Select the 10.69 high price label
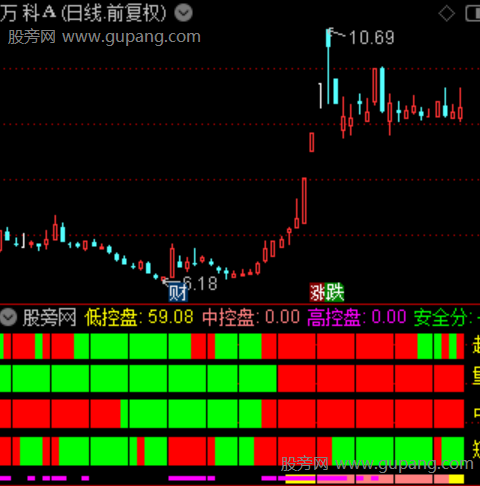 point(371,37)
